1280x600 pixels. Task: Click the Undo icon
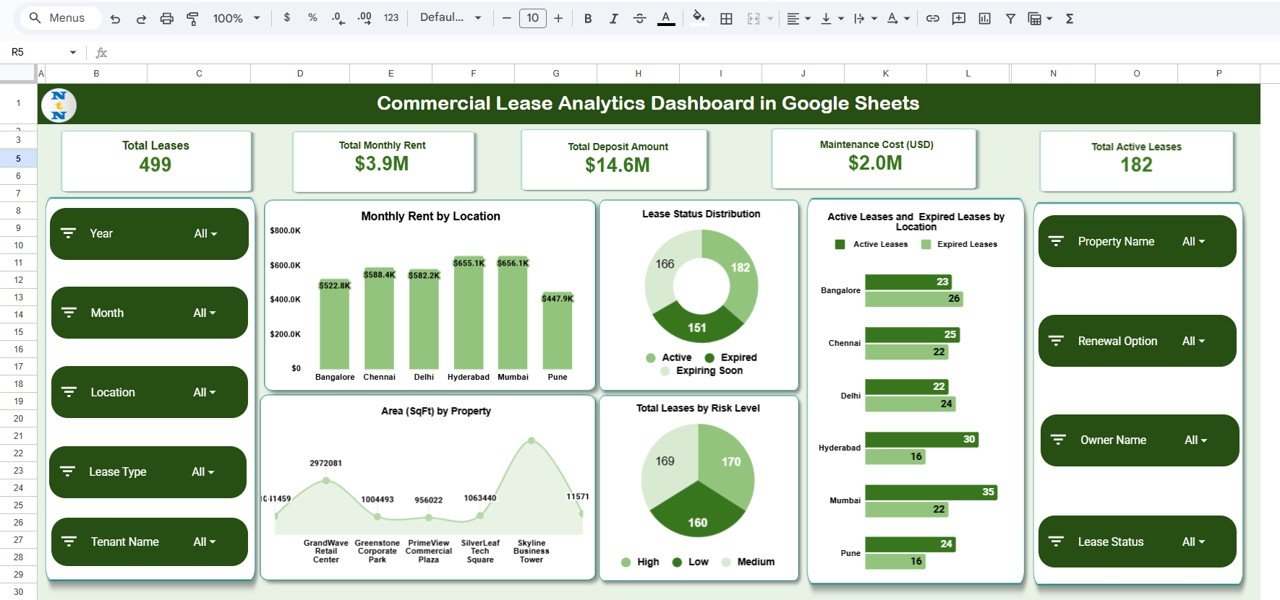coord(115,18)
